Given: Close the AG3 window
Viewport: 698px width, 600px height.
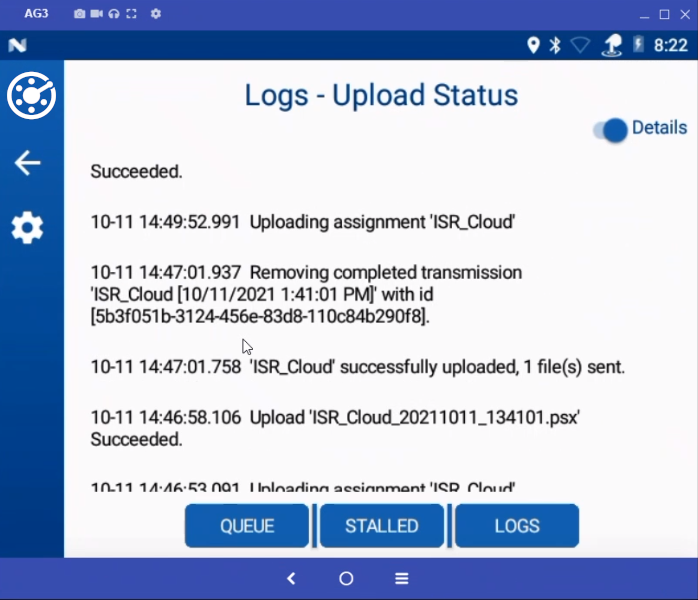Looking at the screenshot, I should click(x=686, y=15).
